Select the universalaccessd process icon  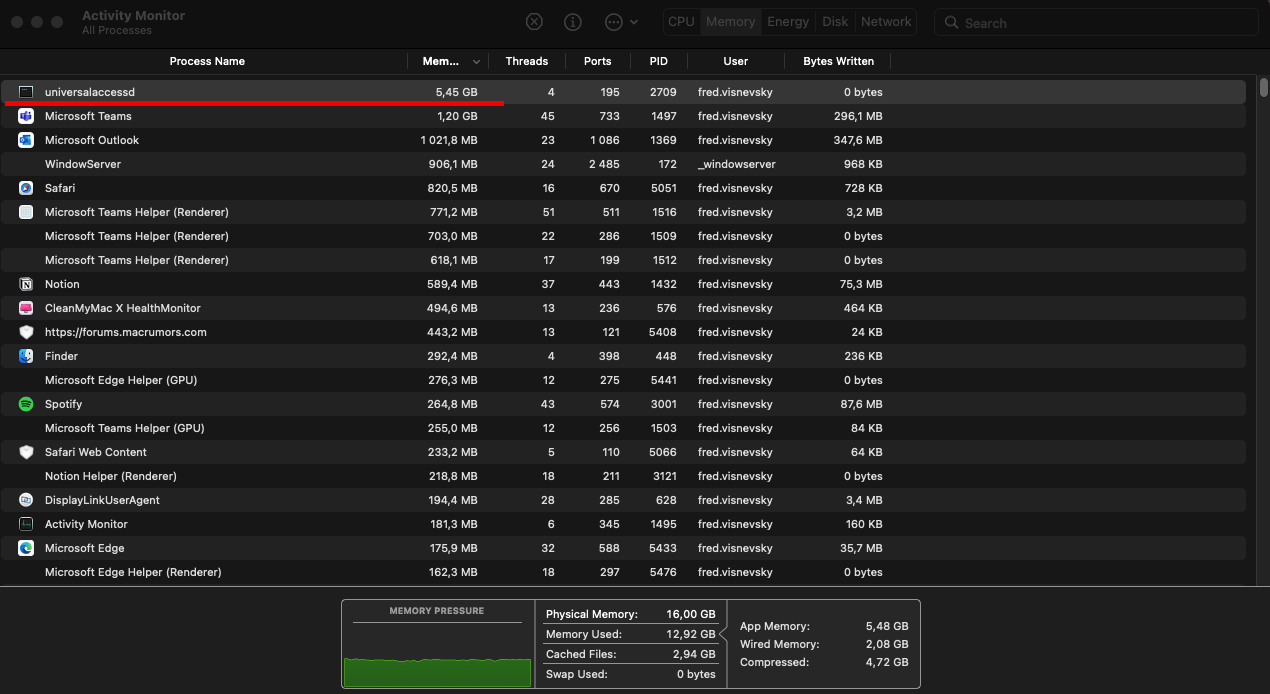[26, 92]
